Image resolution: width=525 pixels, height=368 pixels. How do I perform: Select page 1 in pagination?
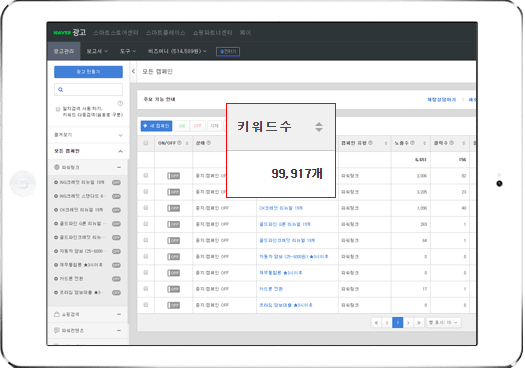pyautogui.click(x=397, y=323)
